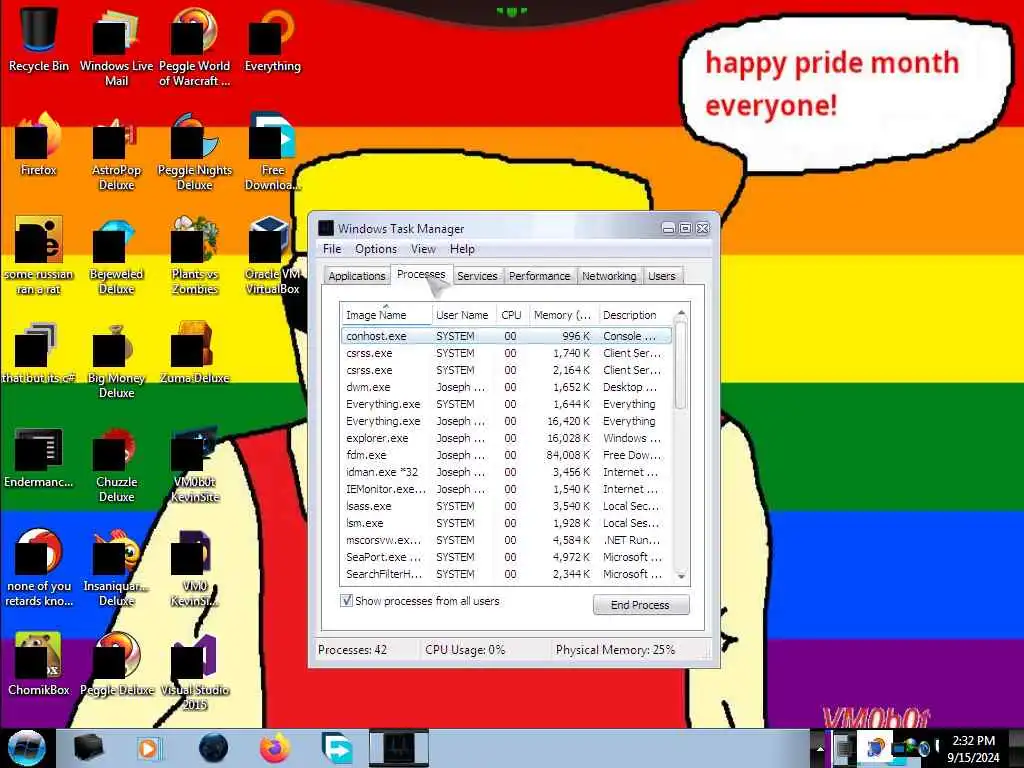The width and height of the screenshot is (1024, 768).
Task: Select the lsm.exe process row
Action: coord(506,522)
